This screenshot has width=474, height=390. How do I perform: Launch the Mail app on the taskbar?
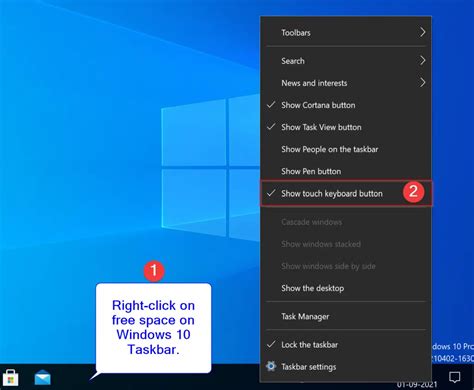(x=43, y=378)
